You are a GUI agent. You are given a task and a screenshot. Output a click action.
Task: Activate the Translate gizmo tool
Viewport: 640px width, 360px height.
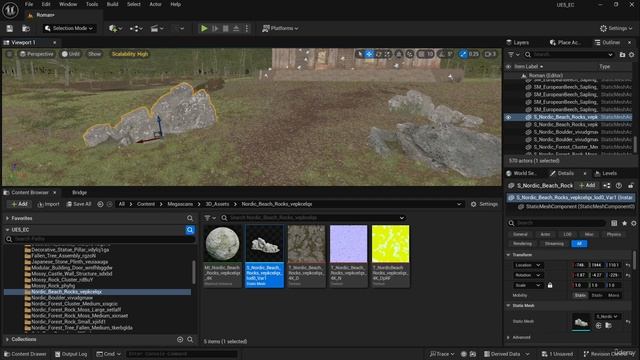tap(369, 54)
